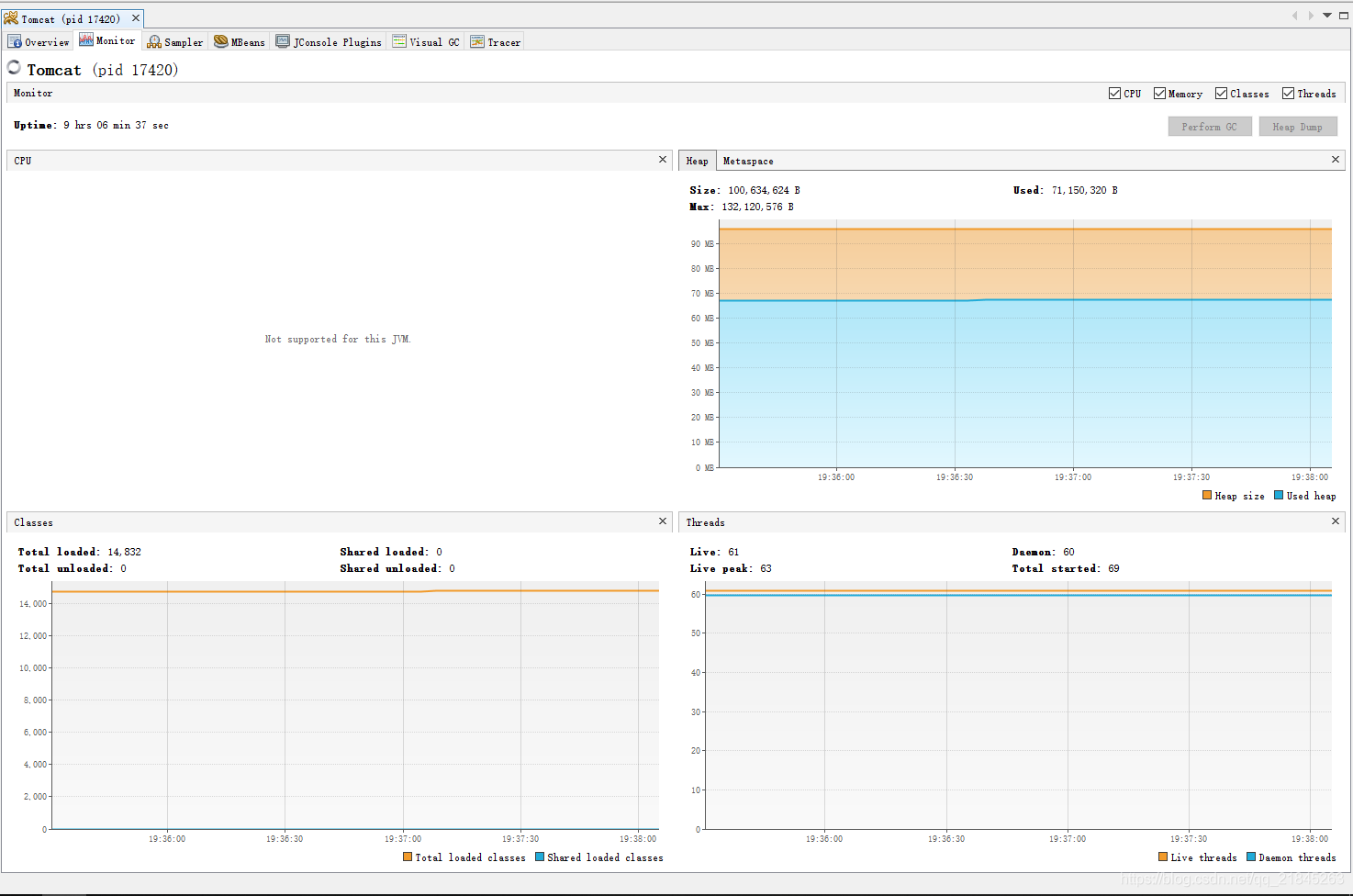Image resolution: width=1353 pixels, height=896 pixels.
Task: Maximize the editor window icon
Action: [1344, 16]
